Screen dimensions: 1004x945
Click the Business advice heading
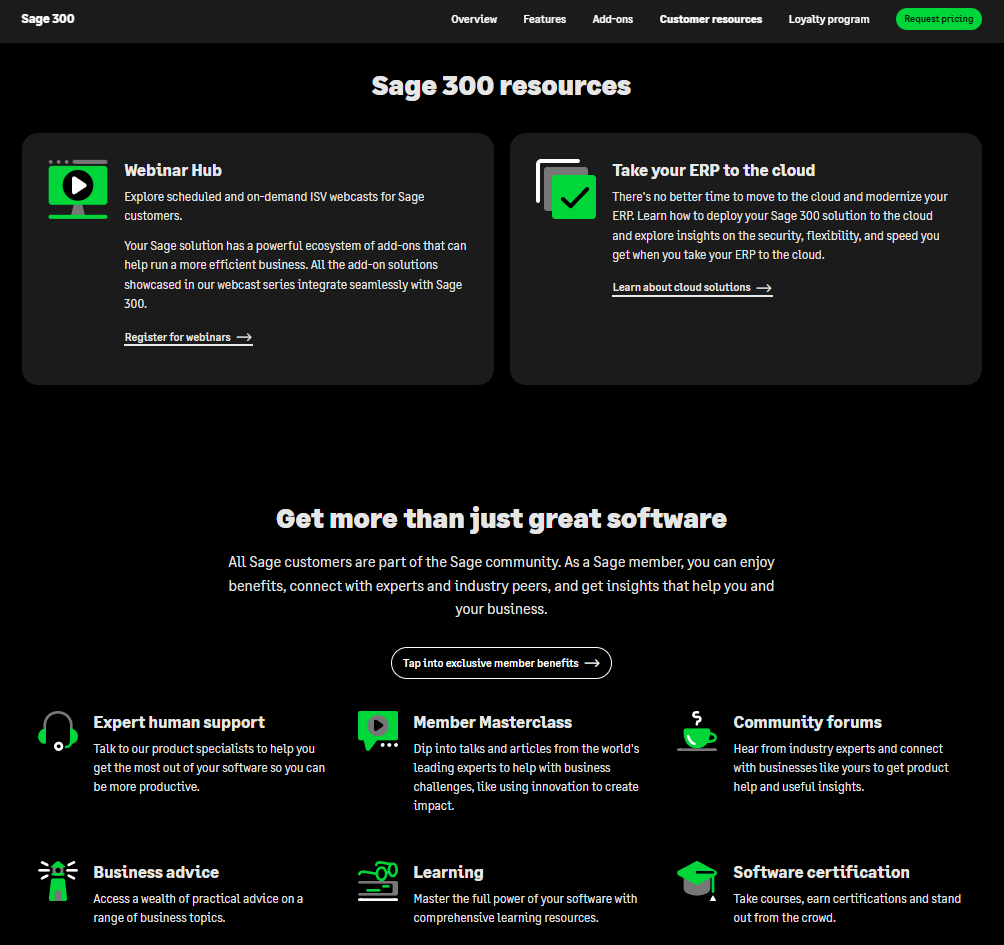(156, 872)
